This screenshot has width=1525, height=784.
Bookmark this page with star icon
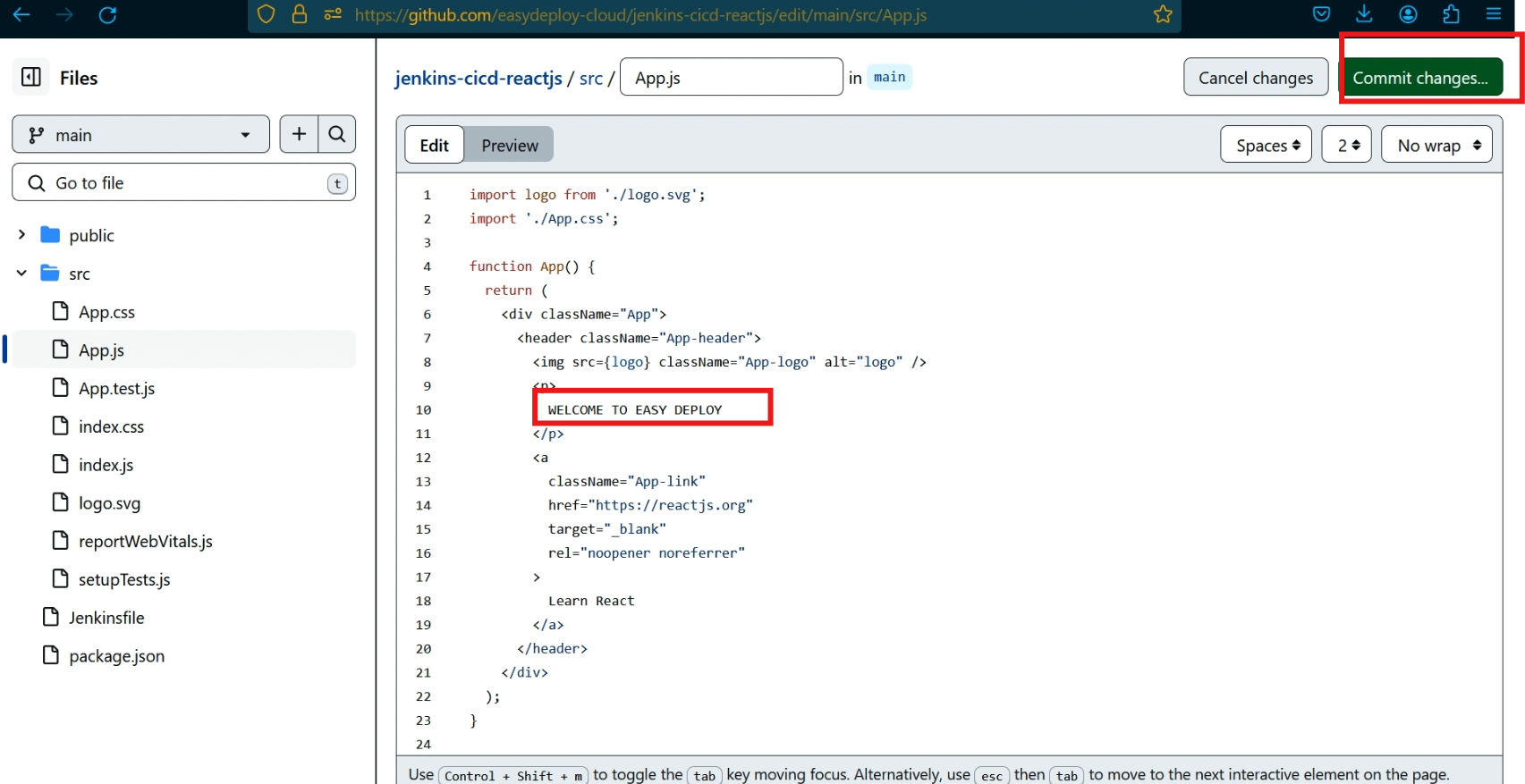(x=1163, y=14)
